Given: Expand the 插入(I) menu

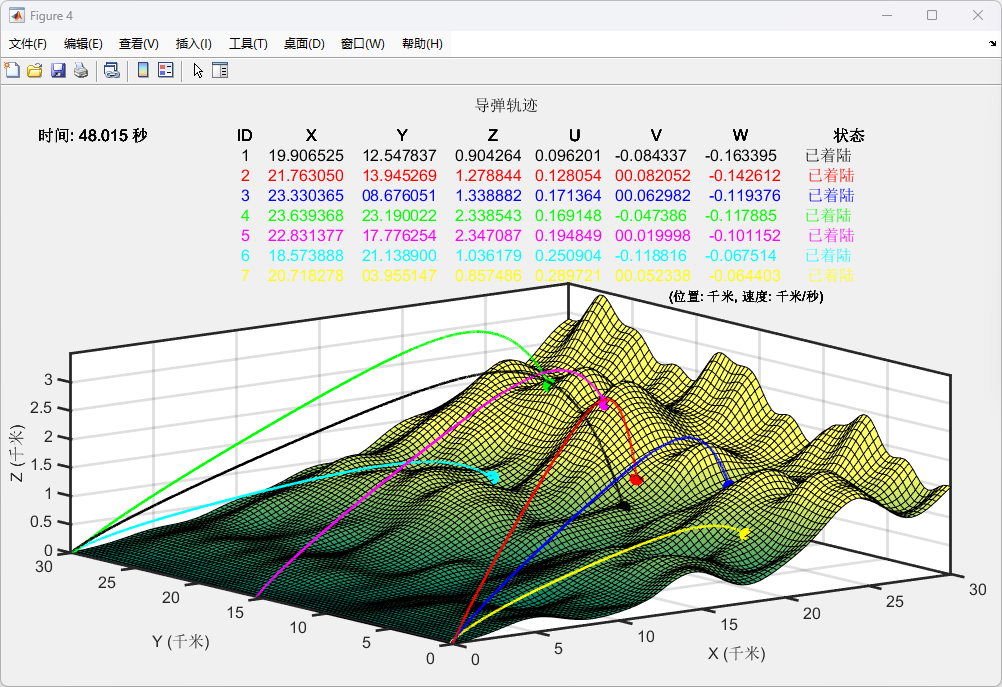Looking at the screenshot, I should (194, 44).
